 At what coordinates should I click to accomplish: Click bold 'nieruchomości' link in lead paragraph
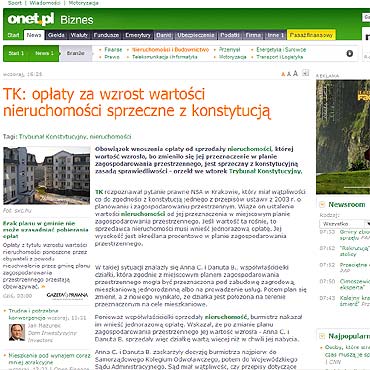tap(249, 149)
